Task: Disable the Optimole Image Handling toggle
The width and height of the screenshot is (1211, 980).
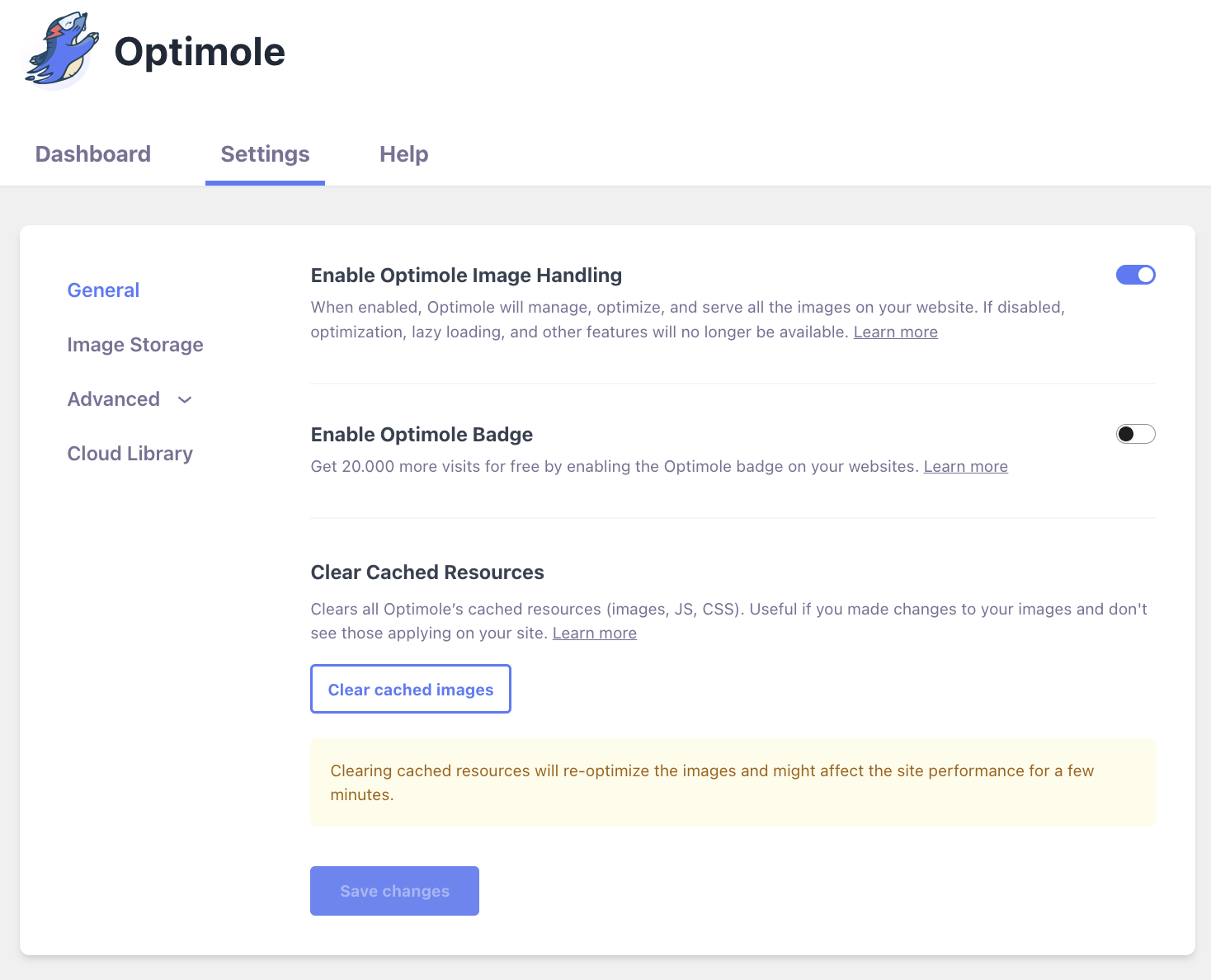Action: pyautogui.click(x=1135, y=275)
